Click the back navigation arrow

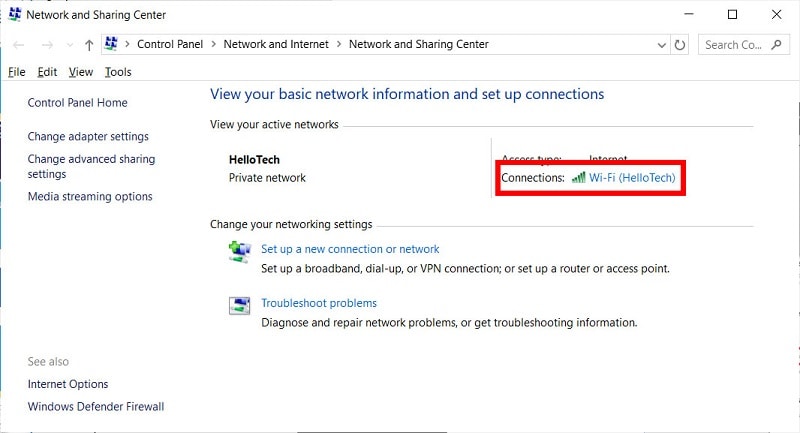click(x=18, y=45)
